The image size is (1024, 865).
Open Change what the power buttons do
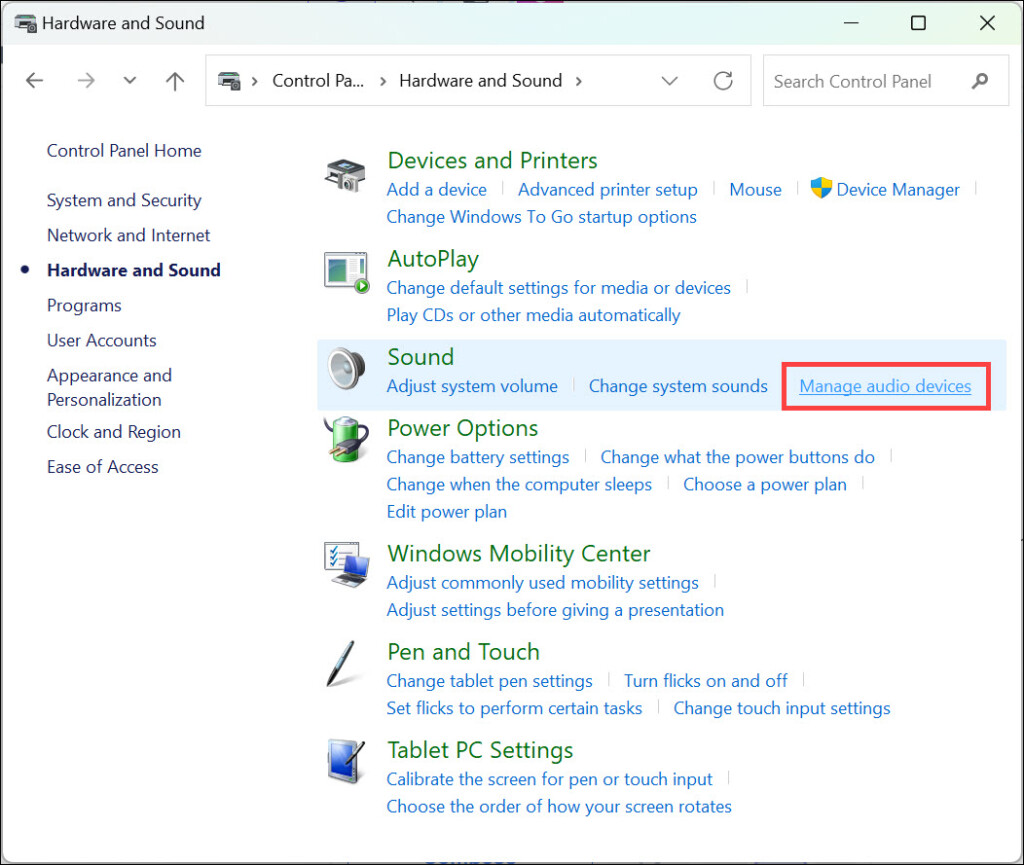click(x=737, y=457)
